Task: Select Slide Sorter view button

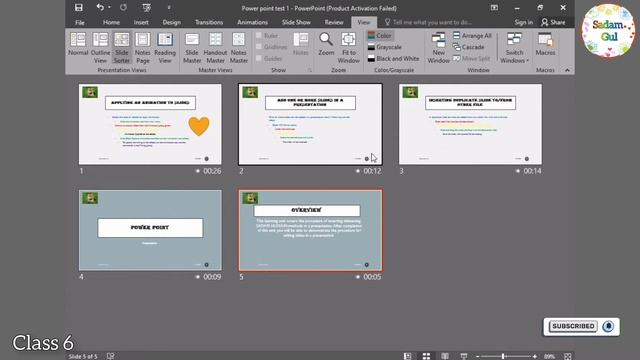Action: click(x=122, y=47)
